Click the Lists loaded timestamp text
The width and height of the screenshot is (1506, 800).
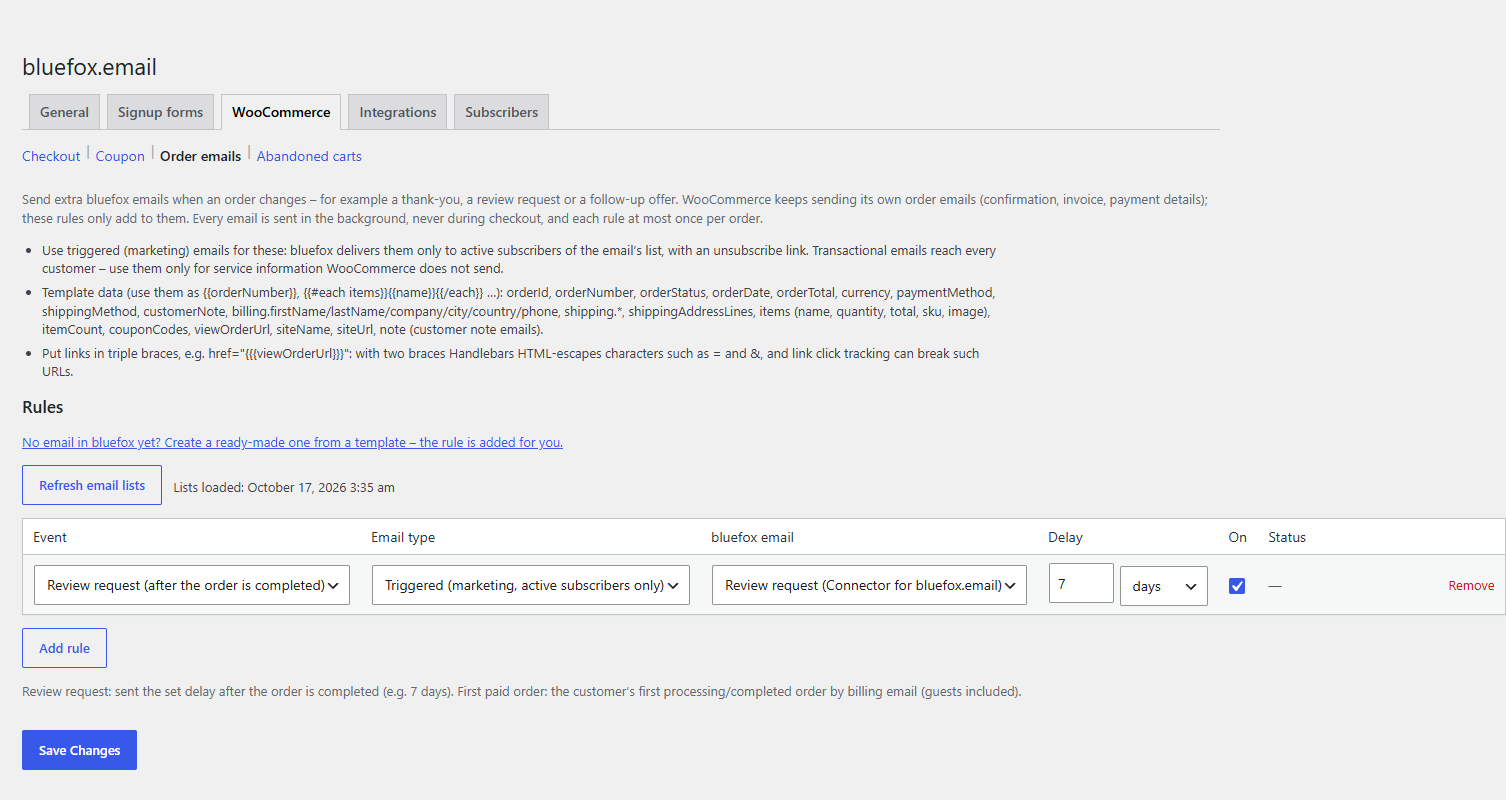click(284, 488)
